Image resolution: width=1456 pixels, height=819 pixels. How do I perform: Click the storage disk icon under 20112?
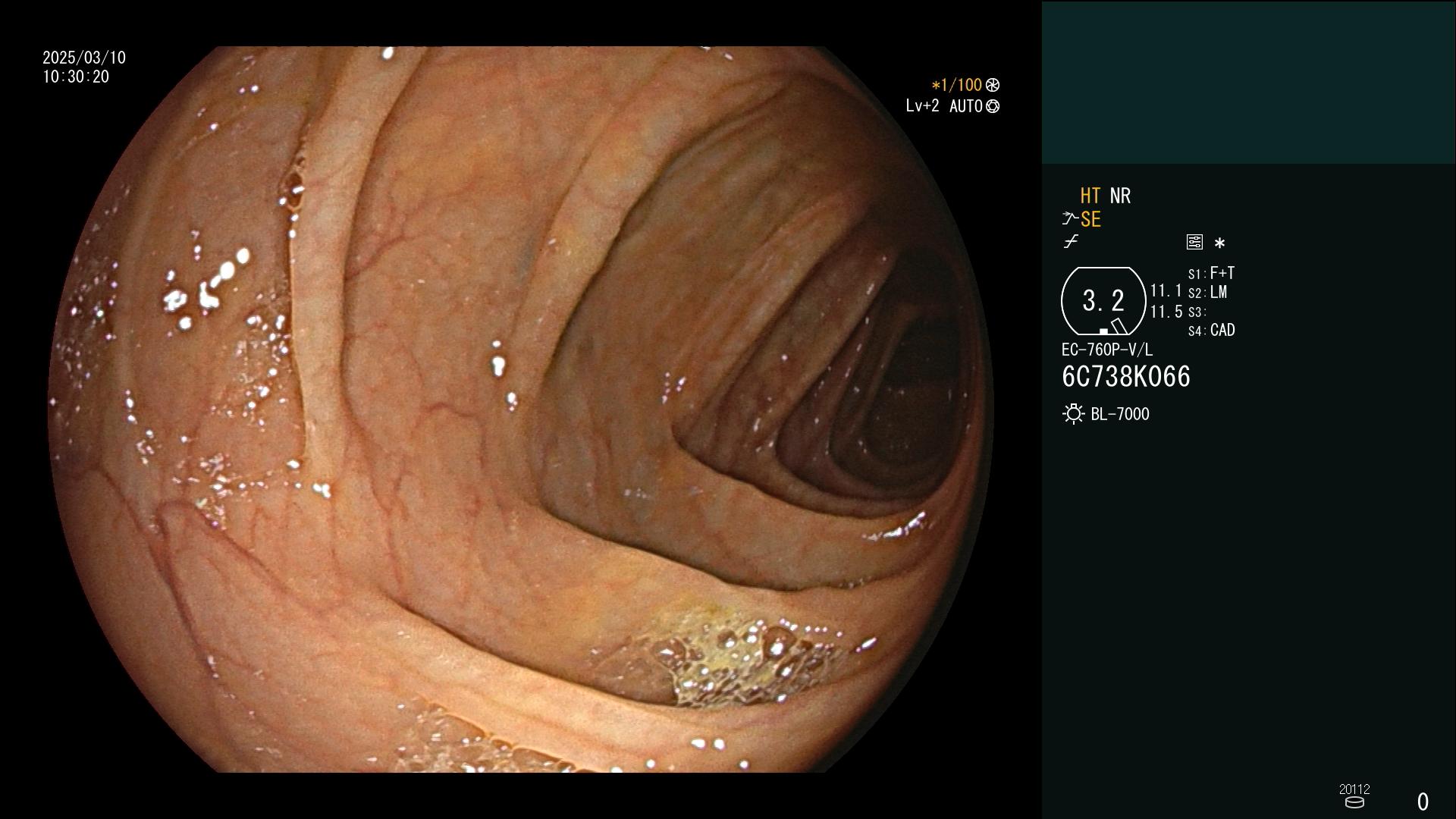pos(1354,802)
